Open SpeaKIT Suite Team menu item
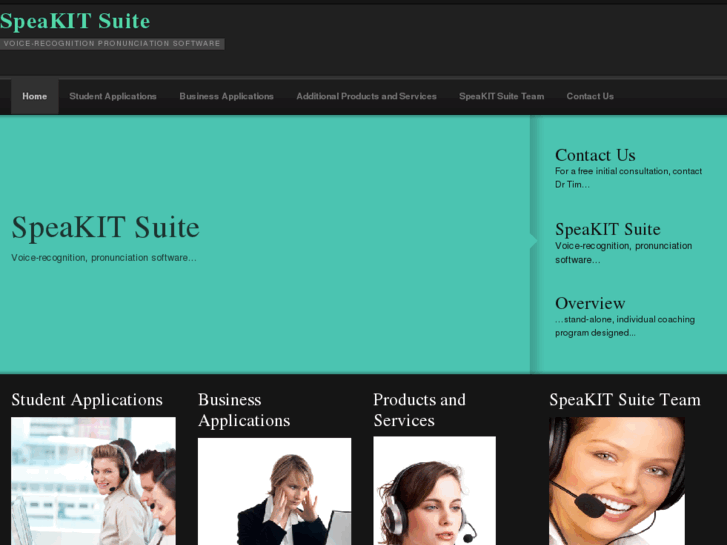 tap(501, 96)
